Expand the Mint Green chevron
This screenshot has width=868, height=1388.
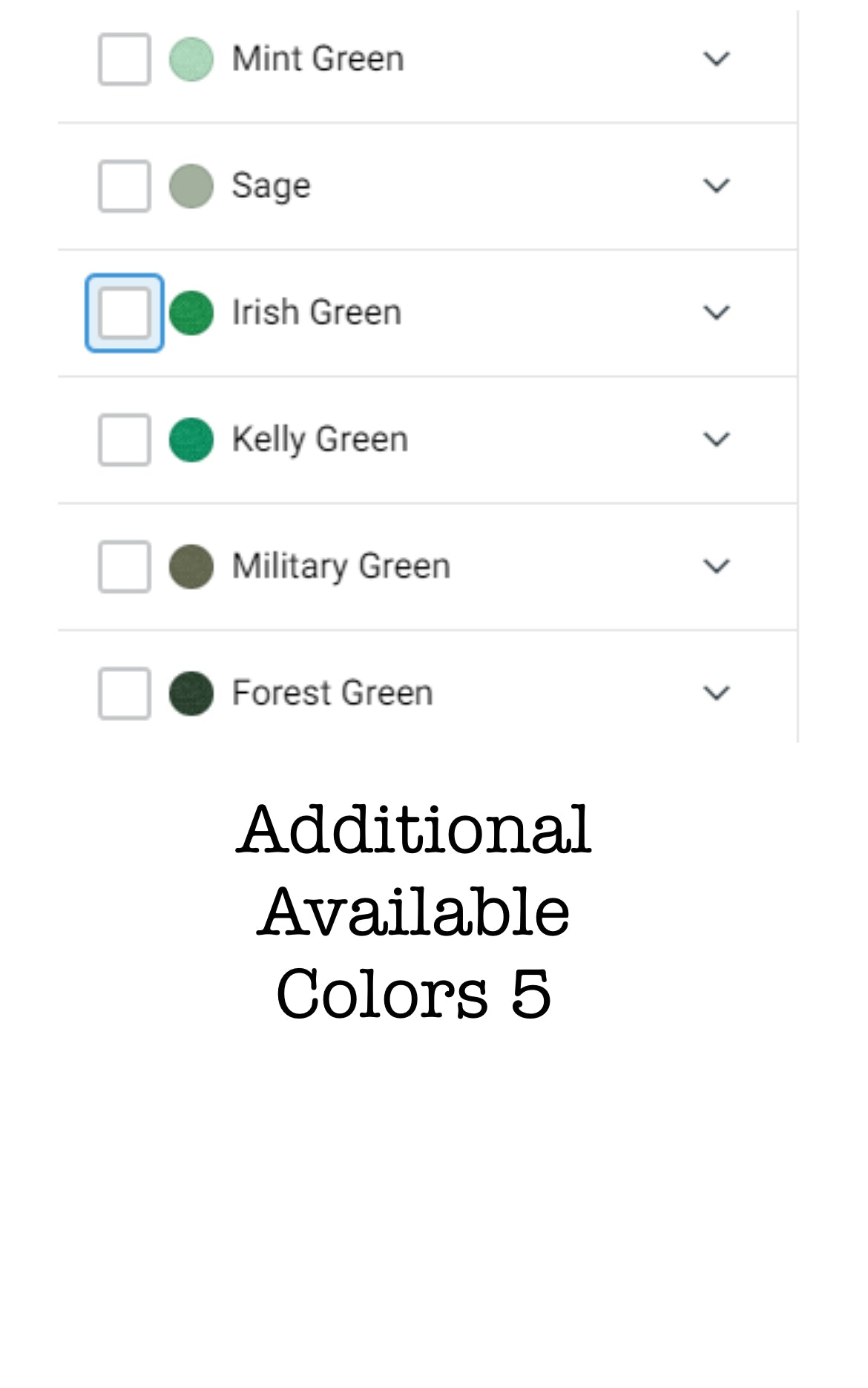pos(716,59)
